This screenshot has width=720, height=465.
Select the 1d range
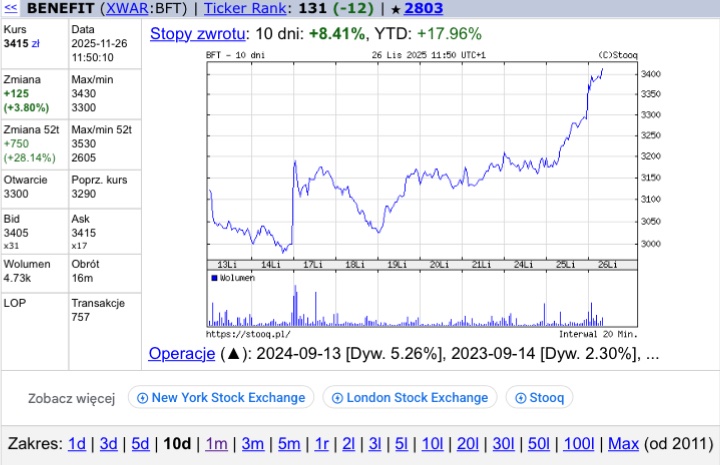coord(77,444)
